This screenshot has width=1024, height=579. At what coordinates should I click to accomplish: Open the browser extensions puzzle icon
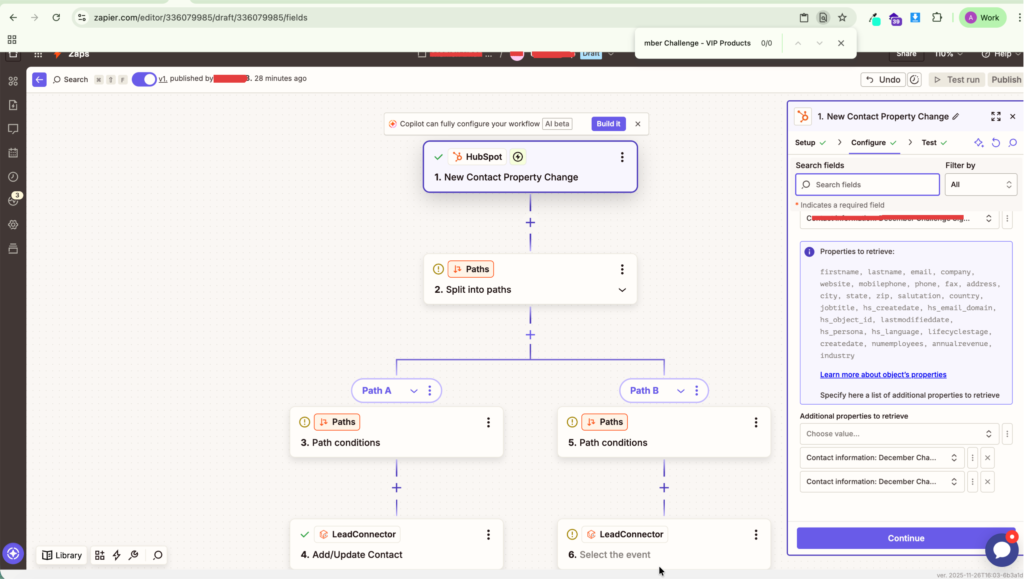click(x=936, y=18)
